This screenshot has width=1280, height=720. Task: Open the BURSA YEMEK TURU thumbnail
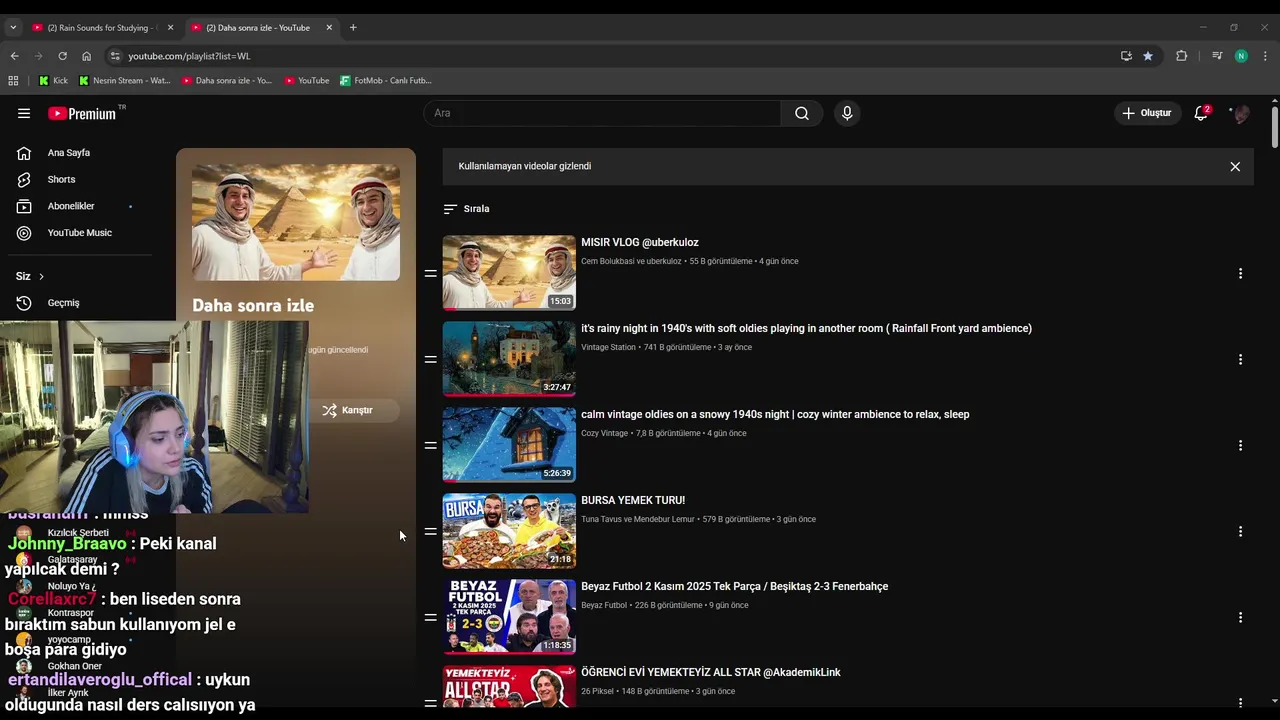click(x=509, y=531)
